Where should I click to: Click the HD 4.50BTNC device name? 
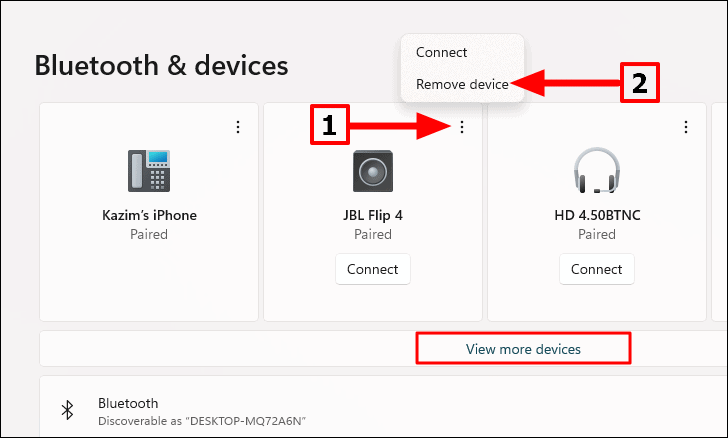(597, 215)
